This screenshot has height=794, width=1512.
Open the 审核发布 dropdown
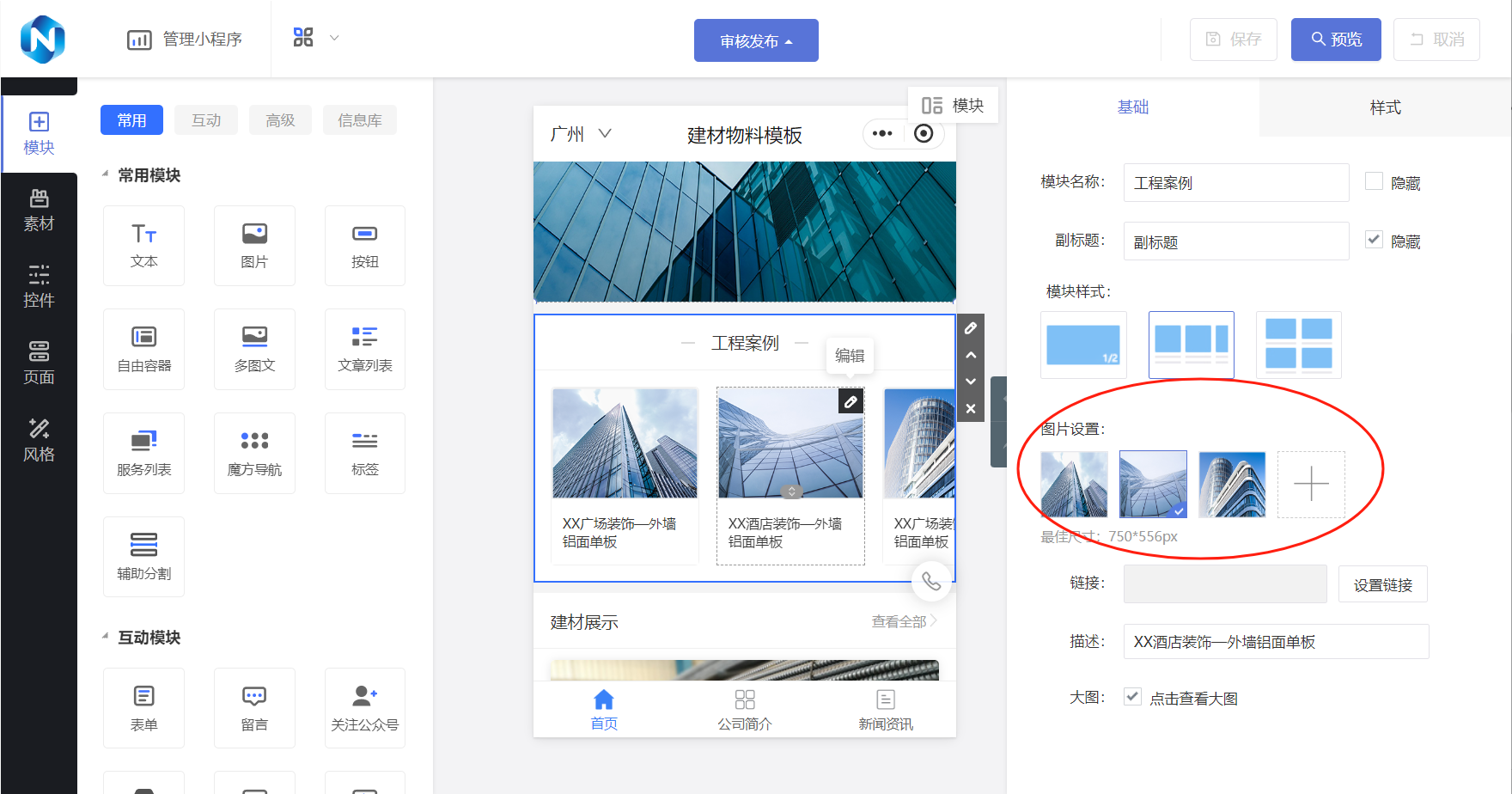click(756, 40)
